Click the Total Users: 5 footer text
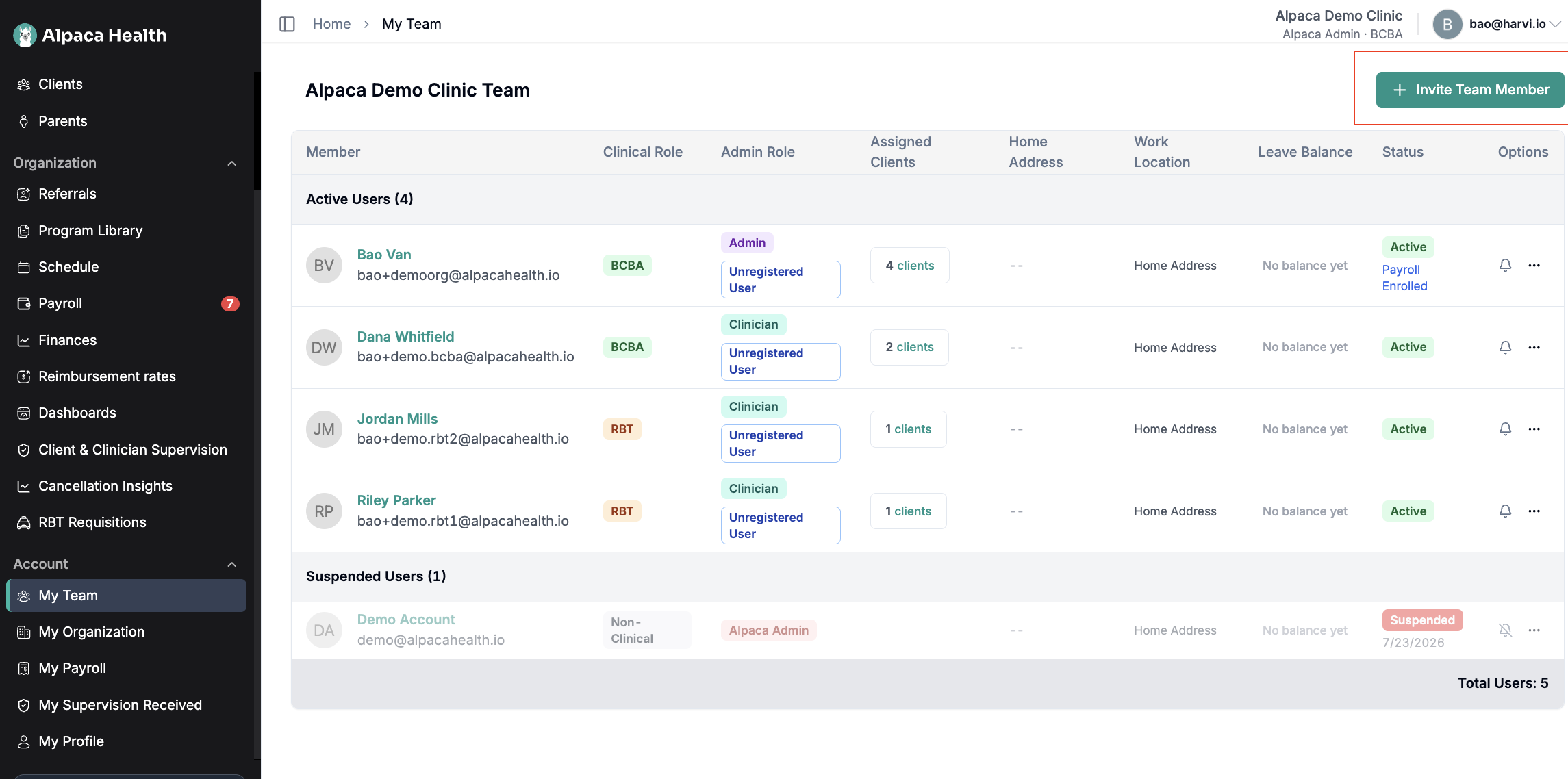The height and width of the screenshot is (779, 1568). 1503,683
